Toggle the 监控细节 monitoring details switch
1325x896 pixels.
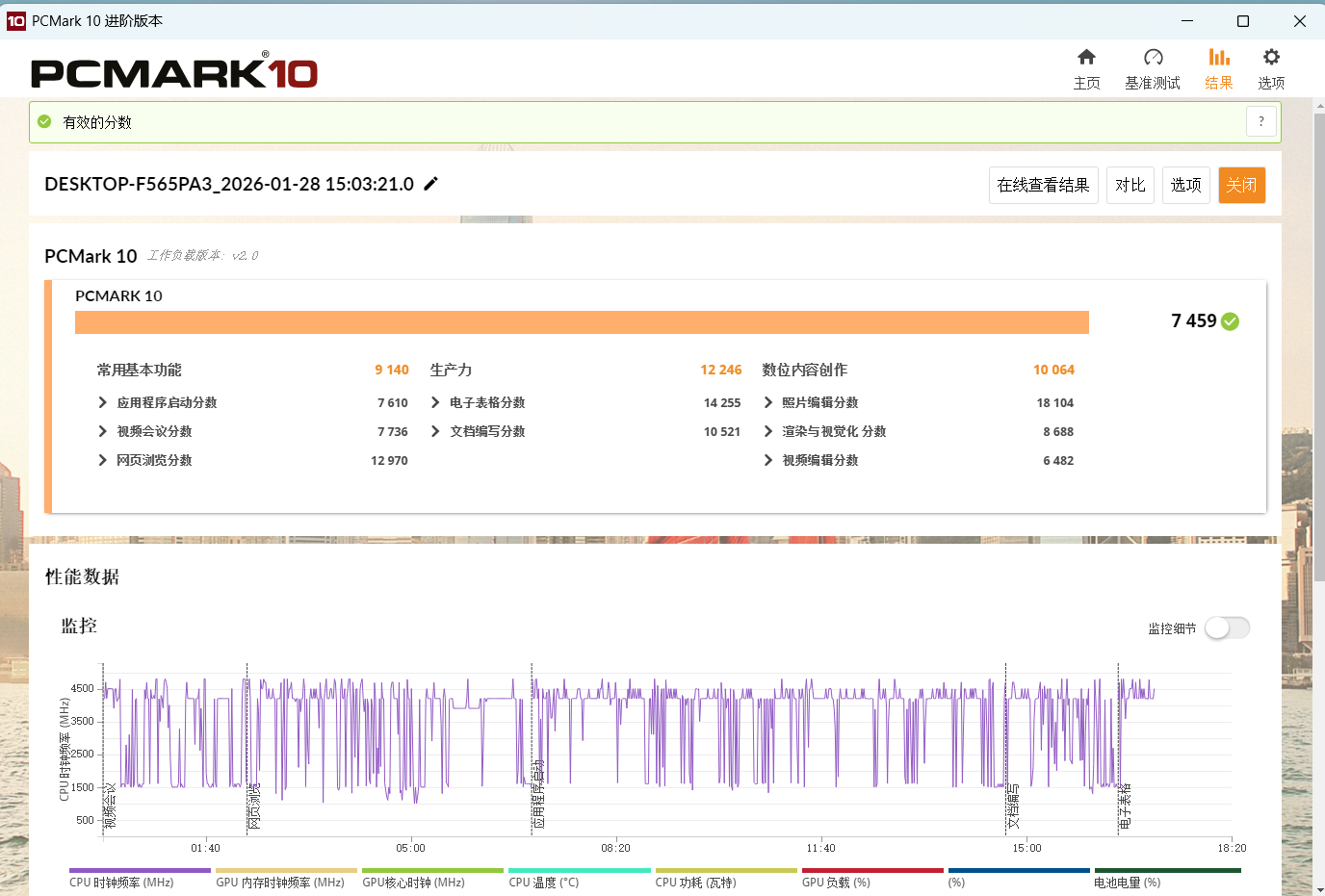point(1227,628)
